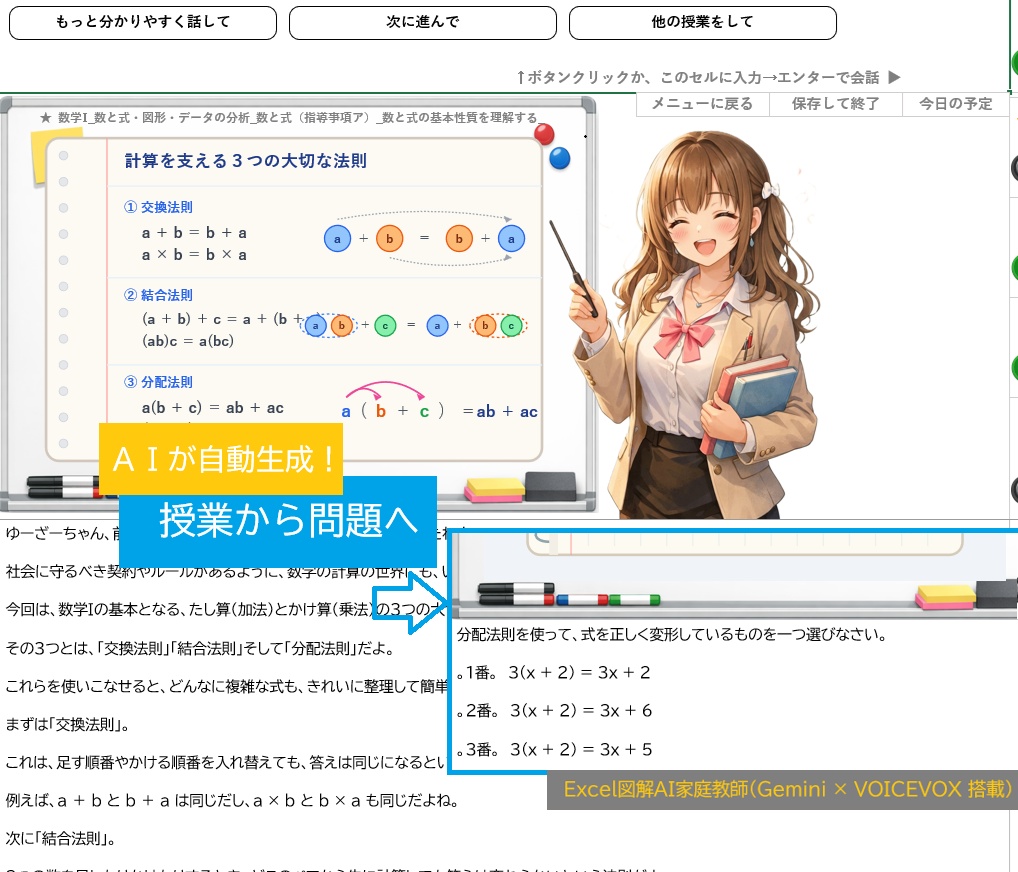Click the ③ 分配法則 heading on slide

coord(158,382)
